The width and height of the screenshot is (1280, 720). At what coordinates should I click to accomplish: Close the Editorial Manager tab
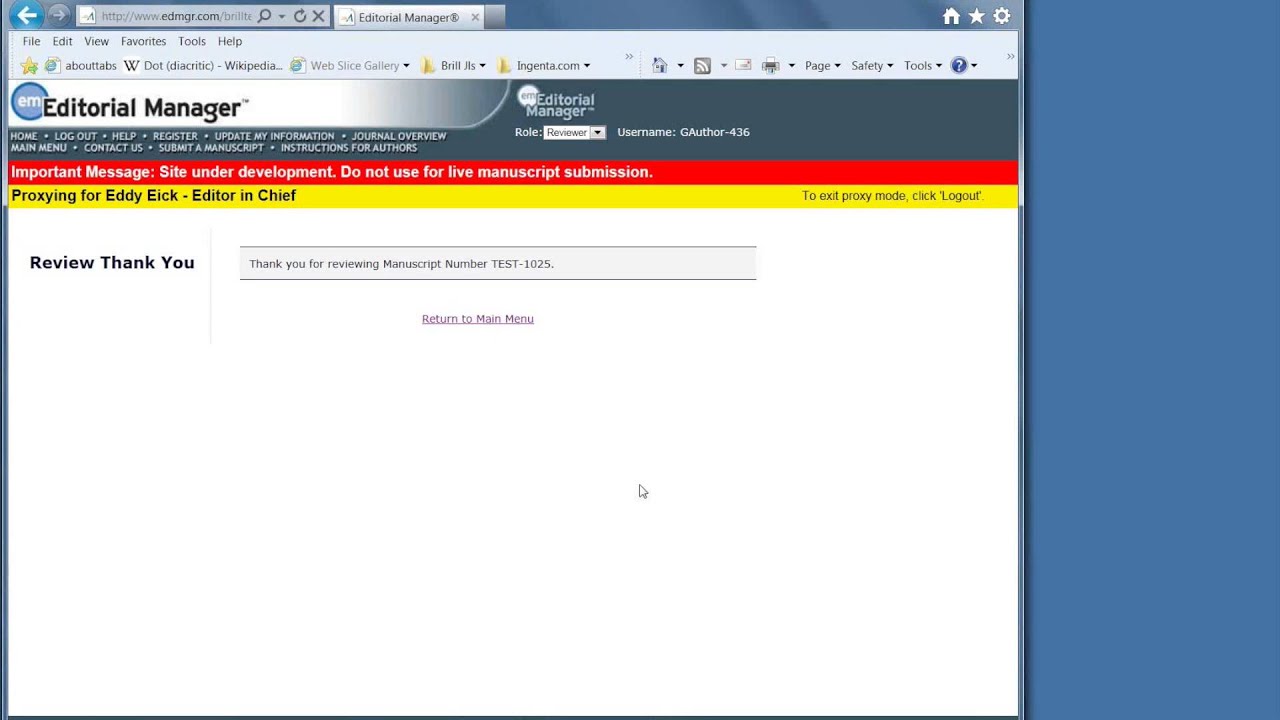point(475,17)
